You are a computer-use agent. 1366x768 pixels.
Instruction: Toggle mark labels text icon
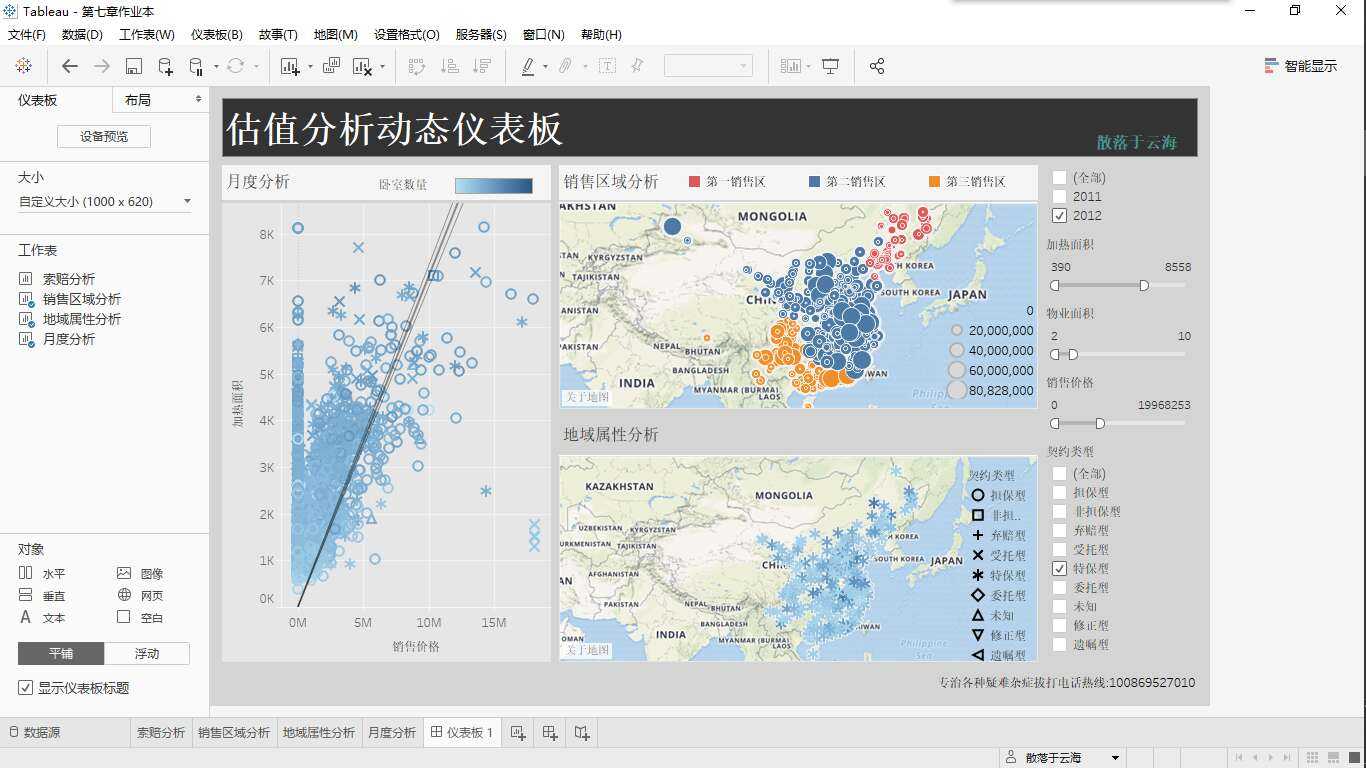pyautogui.click(x=607, y=66)
